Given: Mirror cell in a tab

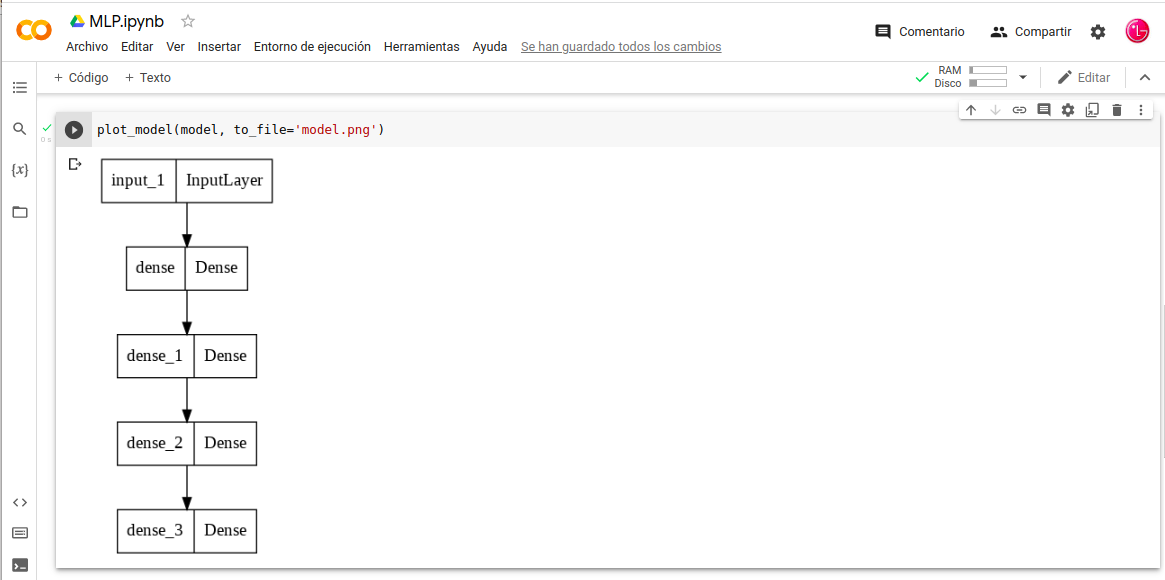Looking at the screenshot, I should coord(1092,110).
